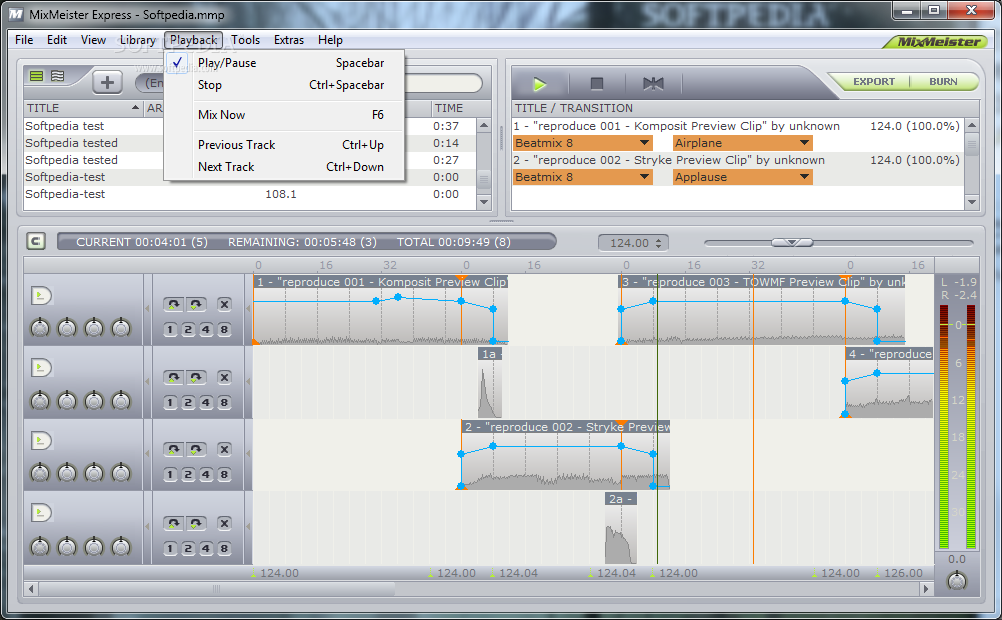Choose Next Track from the Playback menu
Viewport: 1002px width, 620px height.
point(284,167)
